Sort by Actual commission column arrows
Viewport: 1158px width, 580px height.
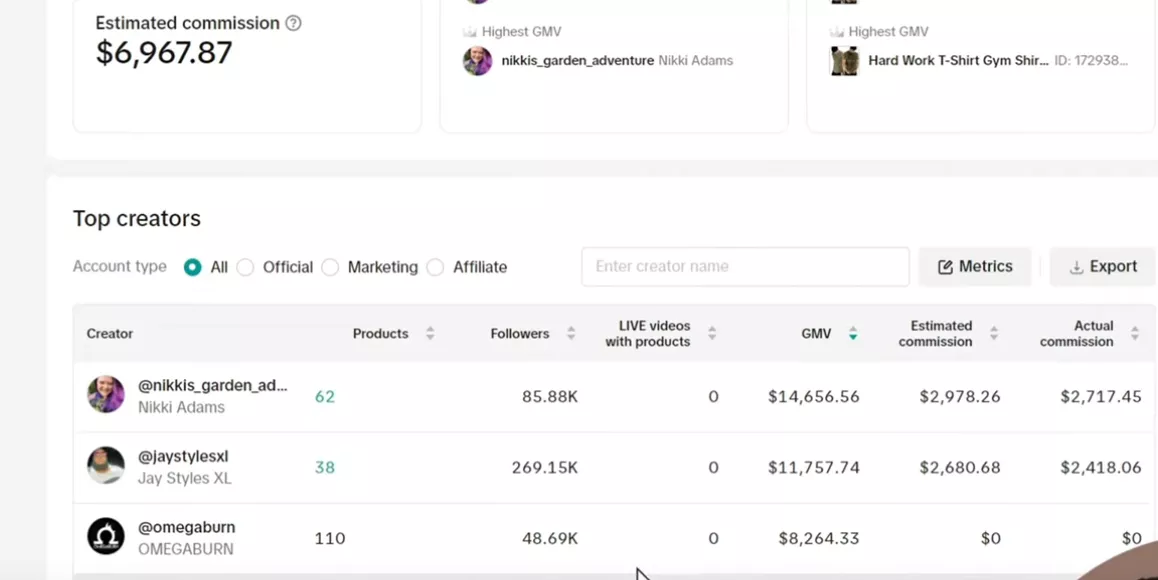(1135, 333)
